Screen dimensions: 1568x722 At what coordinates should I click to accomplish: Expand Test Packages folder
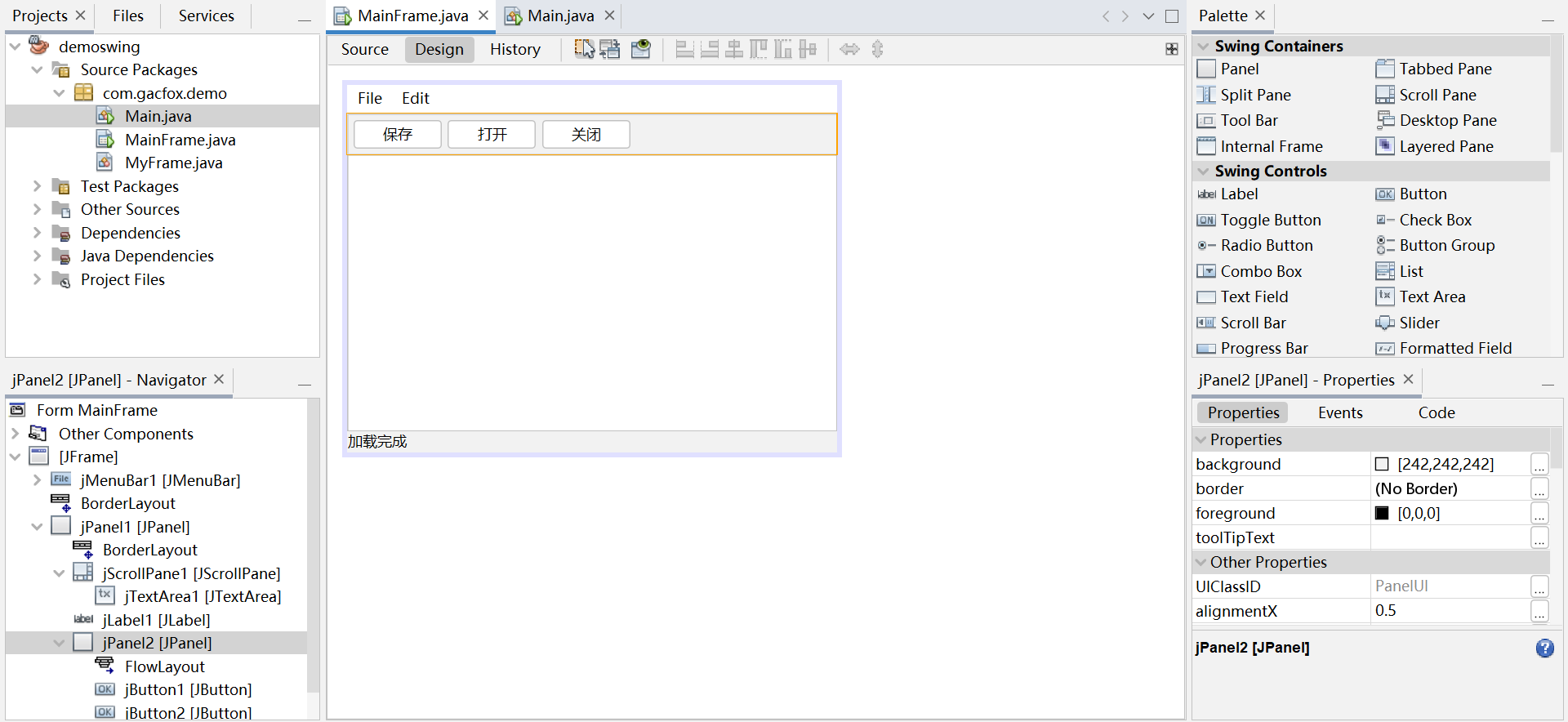pyautogui.click(x=37, y=186)
